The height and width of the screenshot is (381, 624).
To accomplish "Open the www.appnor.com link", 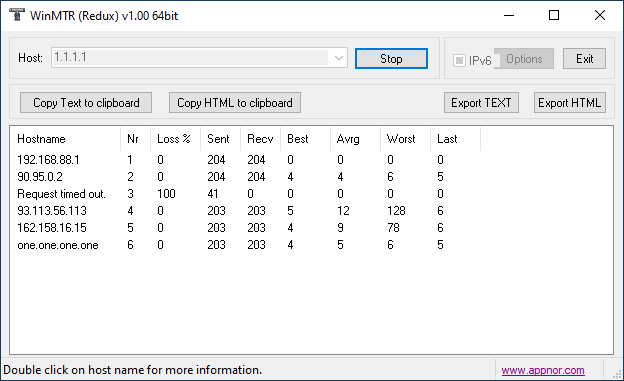I will point(543,370).
